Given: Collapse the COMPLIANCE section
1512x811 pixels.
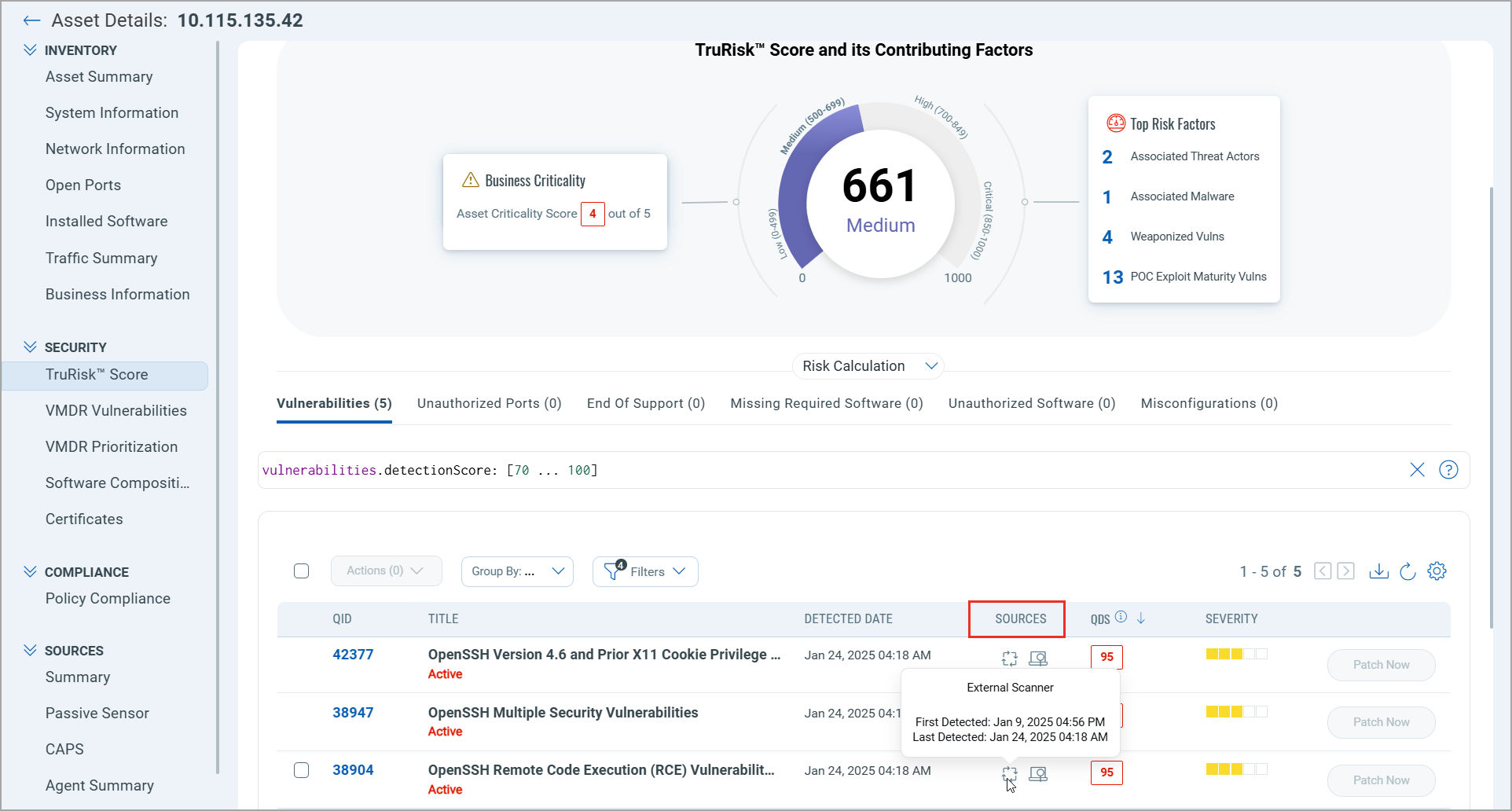Looking at the screenshot, I should coord(30,572).
